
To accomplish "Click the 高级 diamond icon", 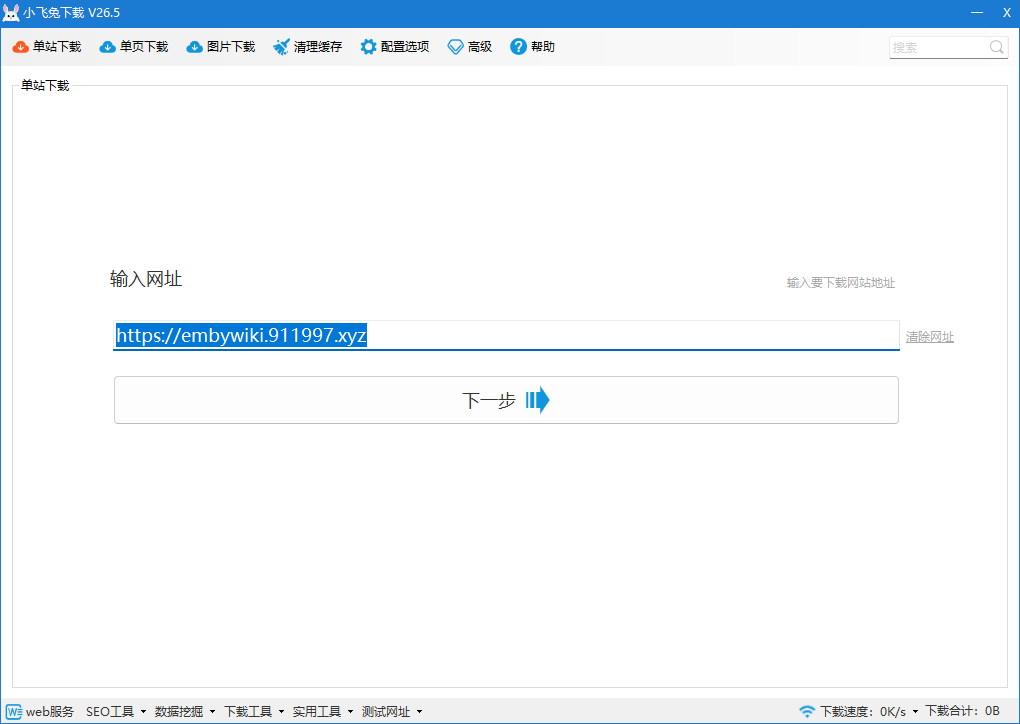I will pos(455,47).
